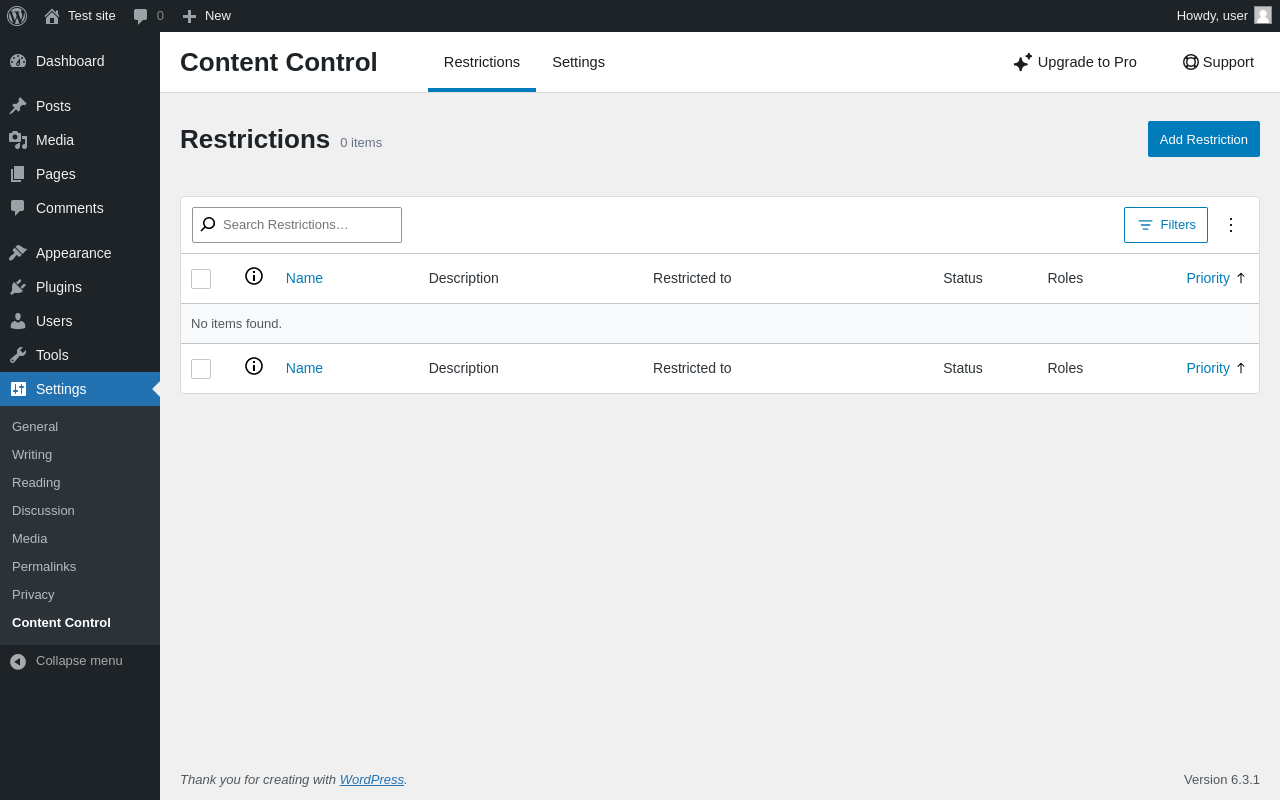Viewport: 1280px width, 800px height.
Task: Expand the Filters panel
Action: (x=1166, y=225)
